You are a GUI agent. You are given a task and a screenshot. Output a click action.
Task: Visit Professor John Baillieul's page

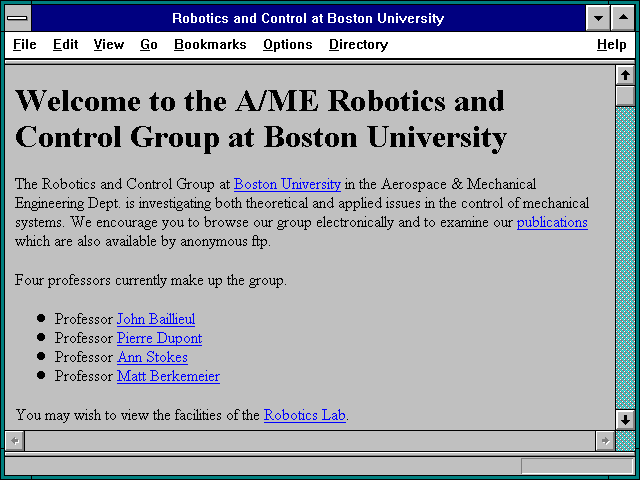tap(156, 319)
